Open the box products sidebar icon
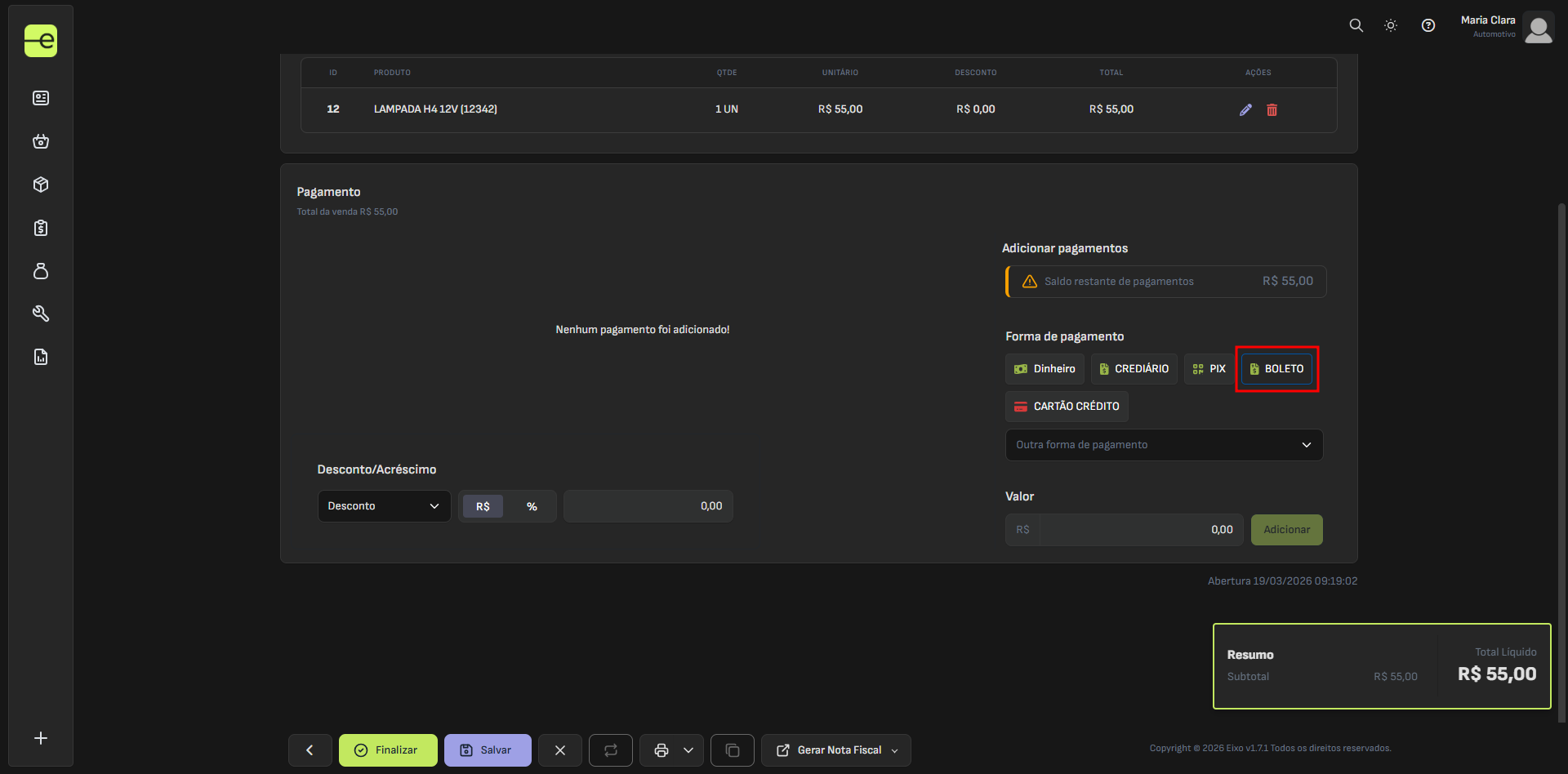 coord(41,185)
